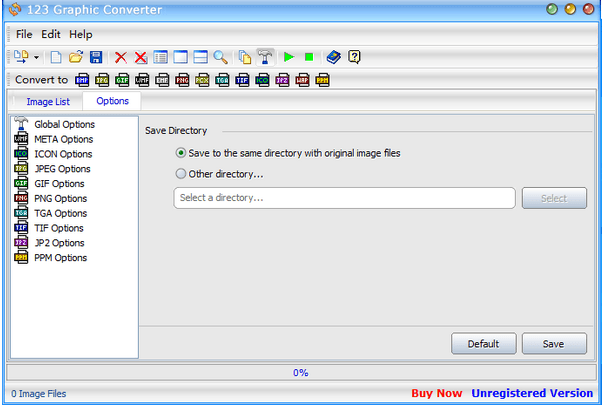Click the Select a directory input field
Viewport: 613px width, 410px height.
point(344,198)
